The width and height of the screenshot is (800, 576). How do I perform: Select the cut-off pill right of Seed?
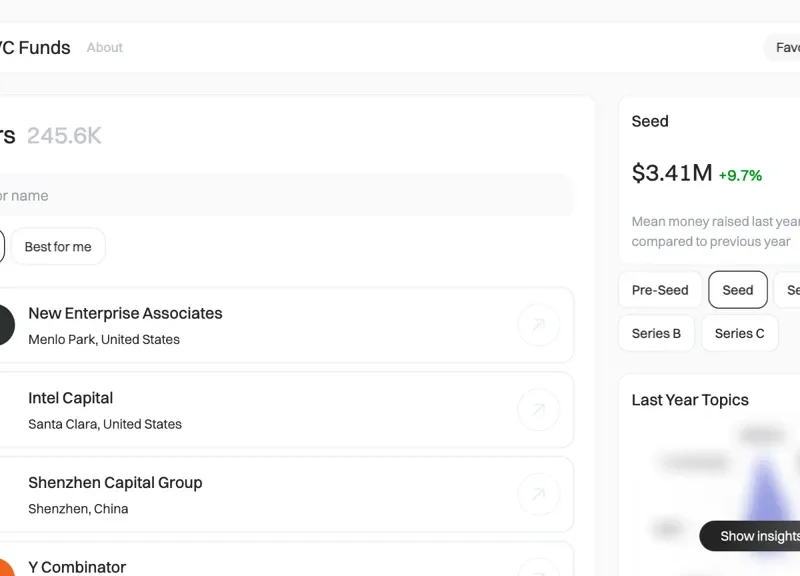pyautogui.click(x=790, y=290)
